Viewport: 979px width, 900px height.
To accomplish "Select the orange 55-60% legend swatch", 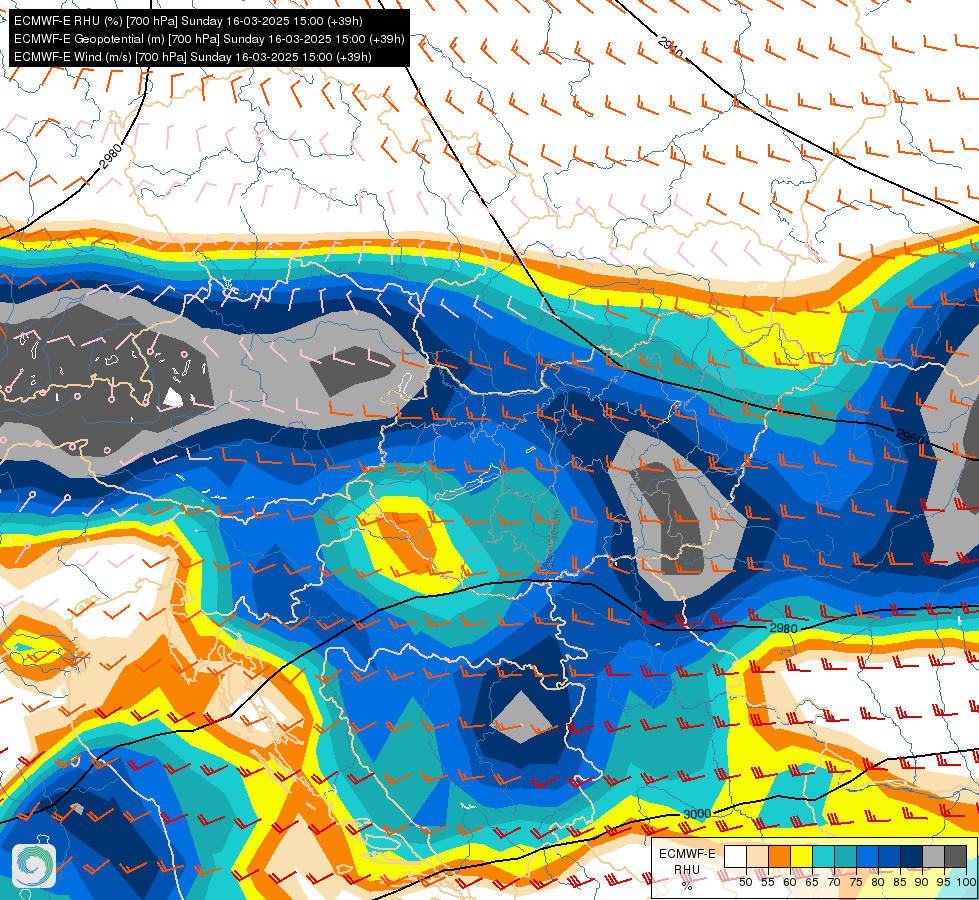I will (x=779, y=856).
